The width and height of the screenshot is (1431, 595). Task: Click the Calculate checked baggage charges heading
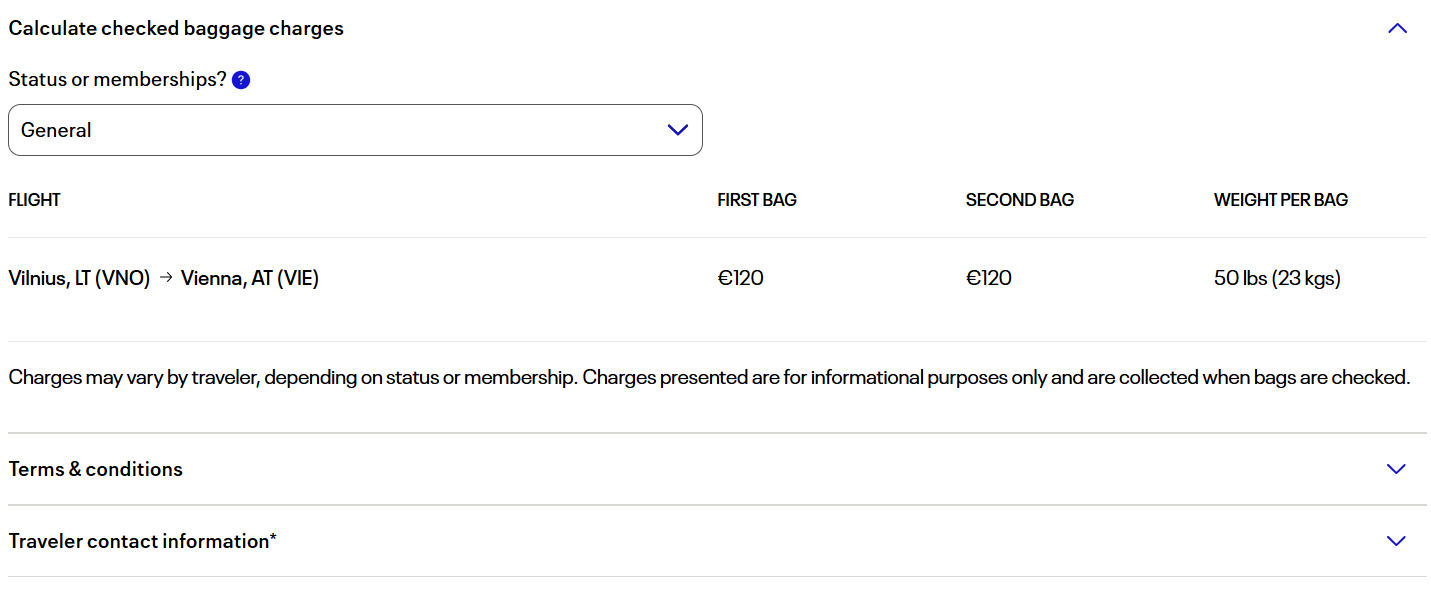tap(176, 28)
